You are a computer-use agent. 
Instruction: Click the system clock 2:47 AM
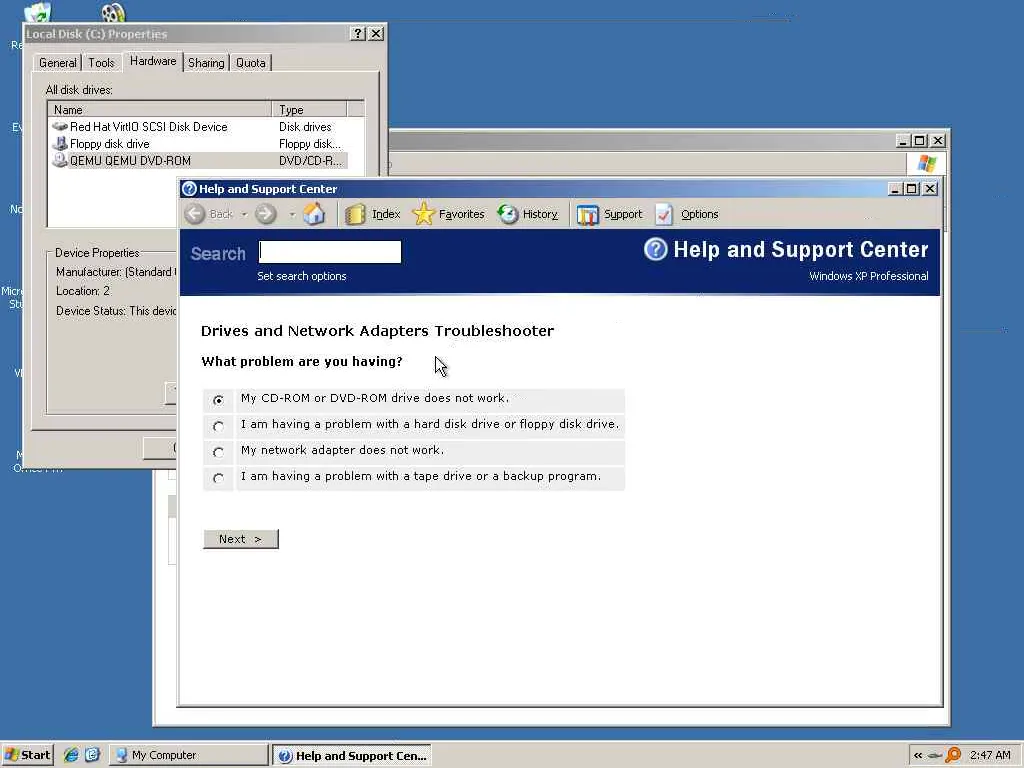coord(990,755)
